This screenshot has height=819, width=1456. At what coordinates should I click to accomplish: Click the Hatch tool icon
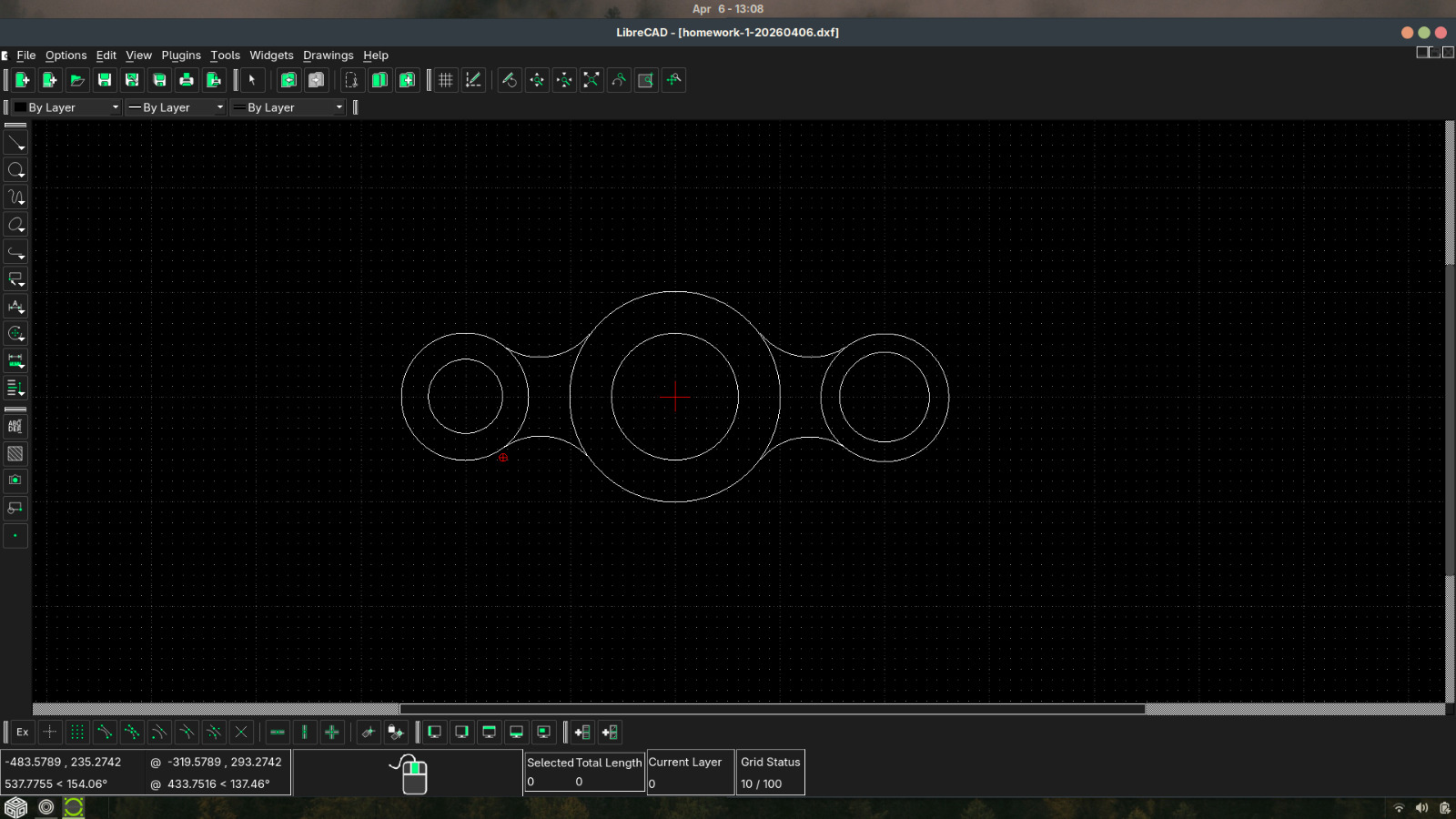pos(15,453)
